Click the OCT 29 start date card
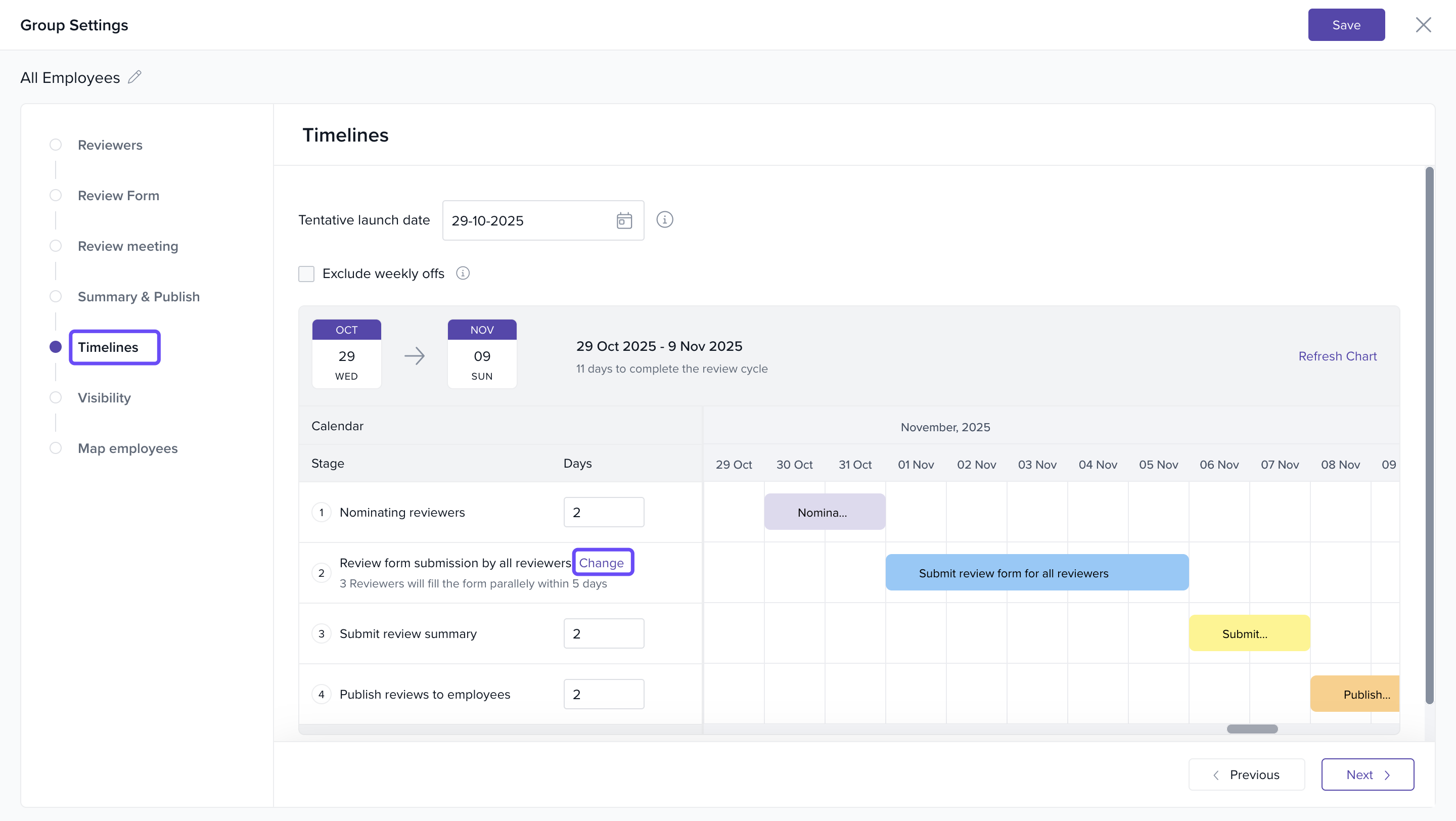 pyautogui.click(x=346, y=354)
